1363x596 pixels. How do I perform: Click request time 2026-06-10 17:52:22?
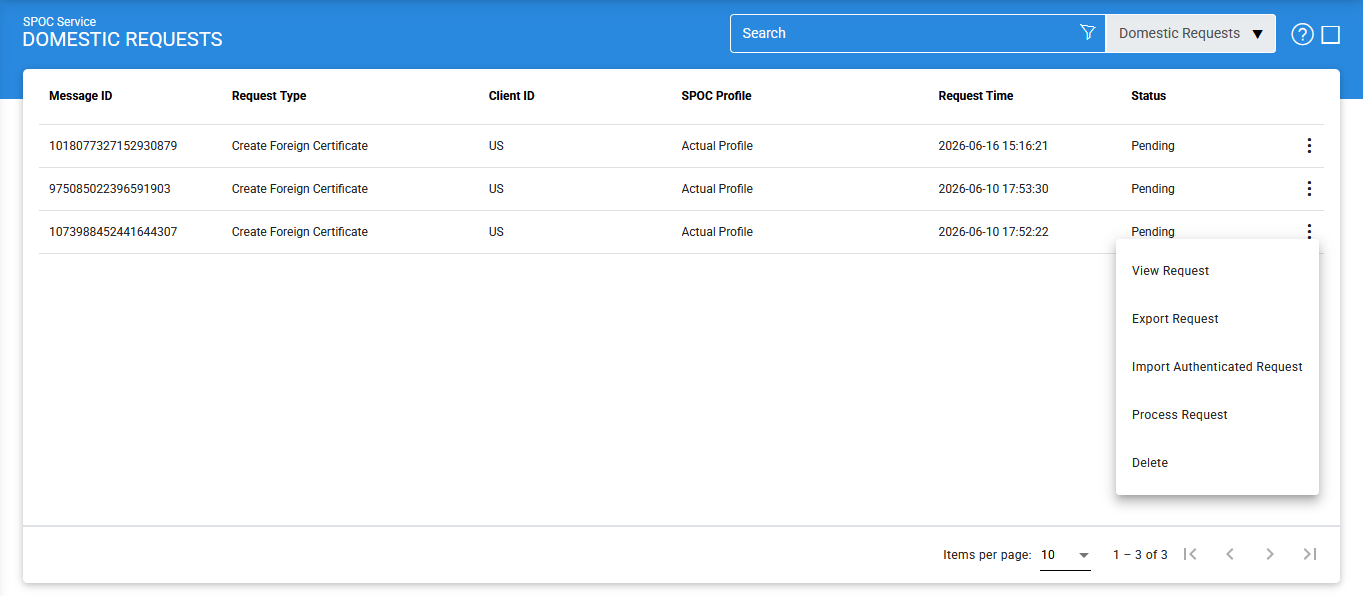(993, 232)
